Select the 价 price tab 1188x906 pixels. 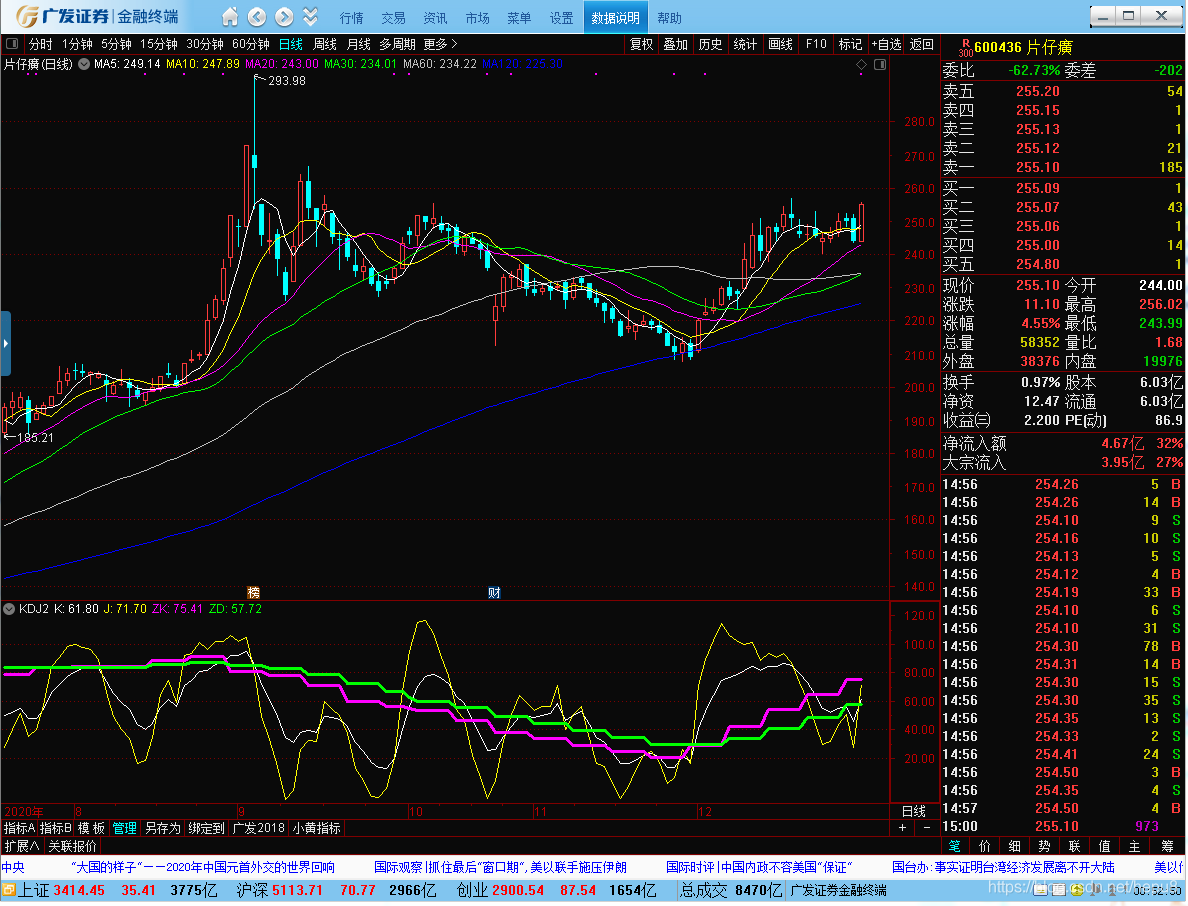click(985, 846)
